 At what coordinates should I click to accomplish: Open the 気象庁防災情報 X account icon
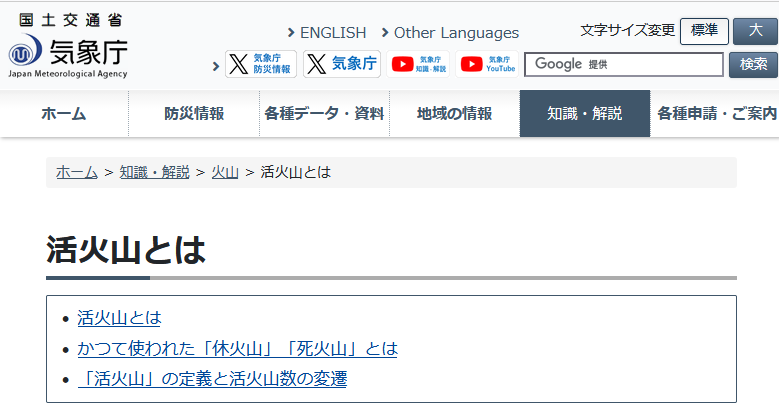click(x=261, y=64)
